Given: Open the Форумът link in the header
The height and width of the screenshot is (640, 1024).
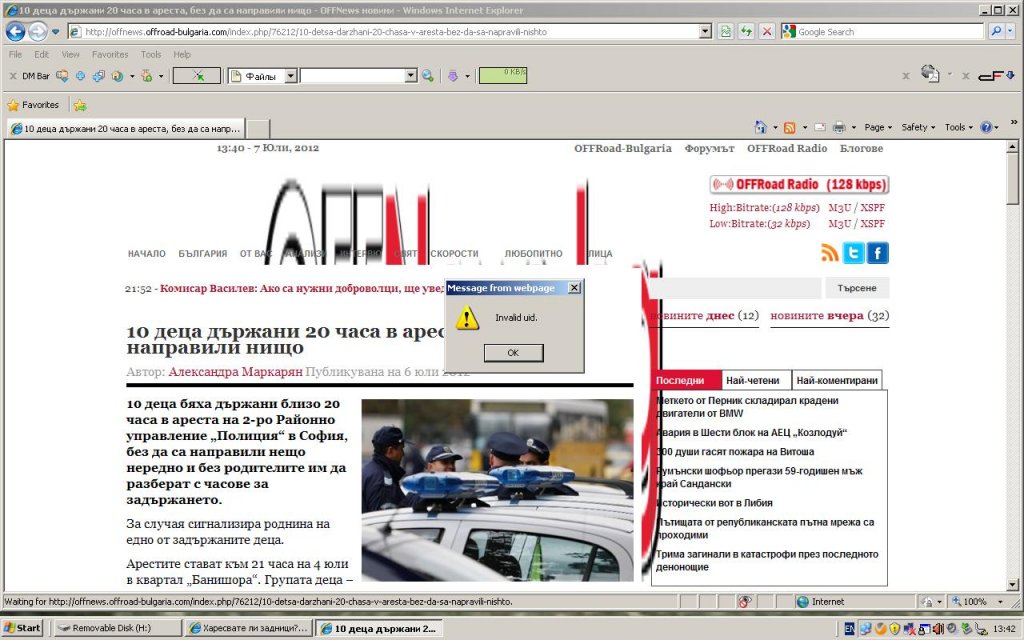Looking at the screenshot, I should point(709,148).
